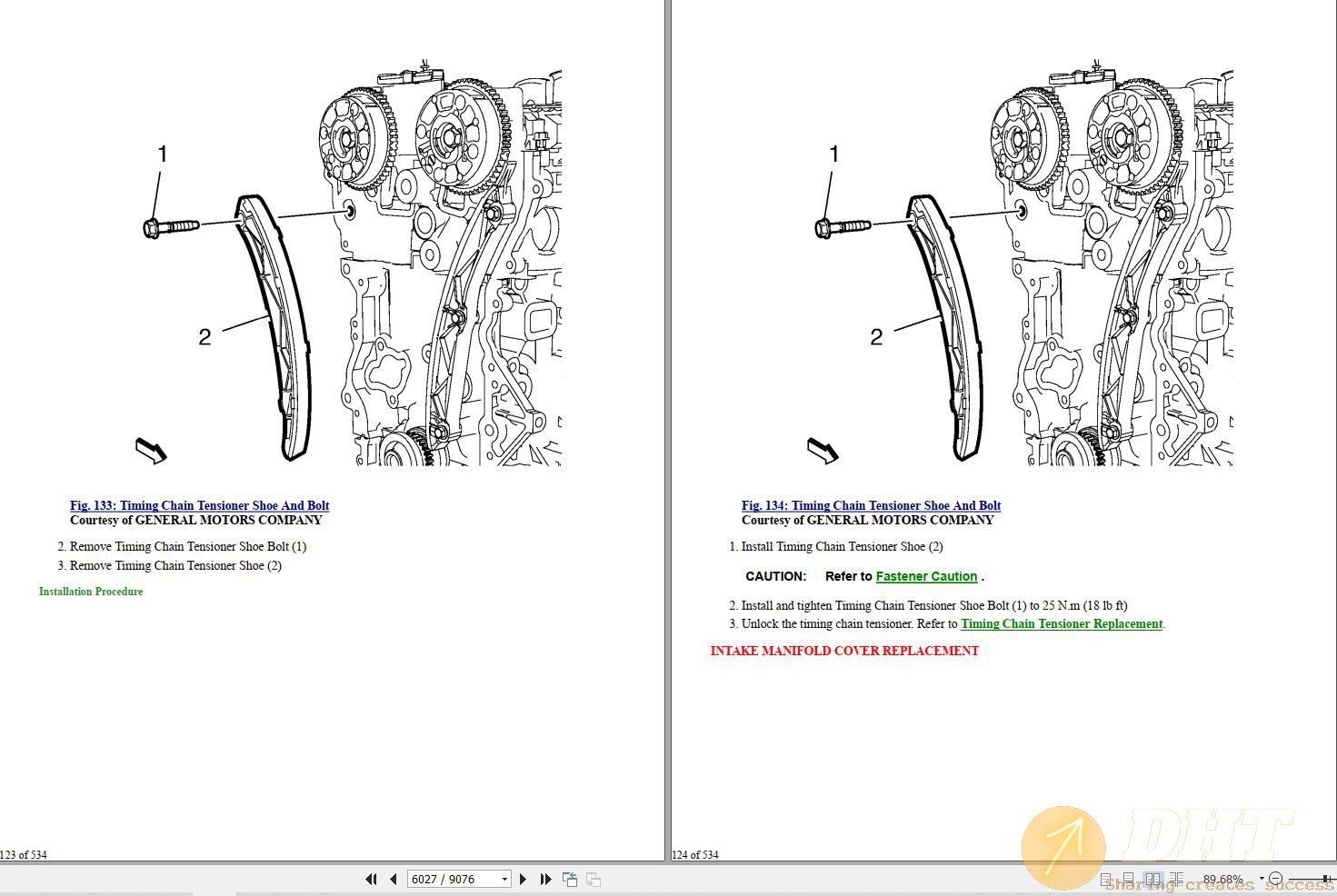Switch to continuous page view
The image size is (1337, 896).
(x=1128, y=880)
